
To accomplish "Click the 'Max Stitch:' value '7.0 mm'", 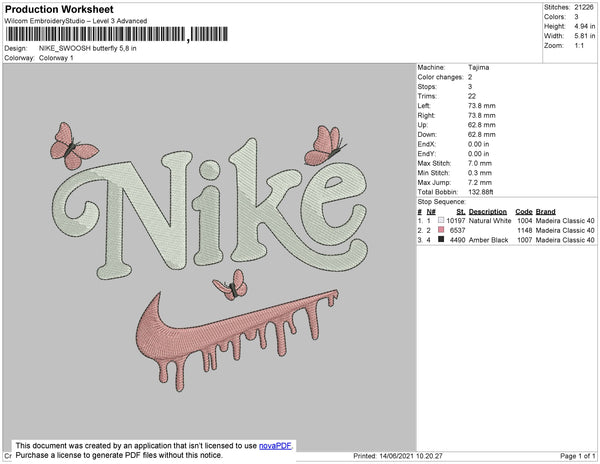I will (x=480, y=163).
